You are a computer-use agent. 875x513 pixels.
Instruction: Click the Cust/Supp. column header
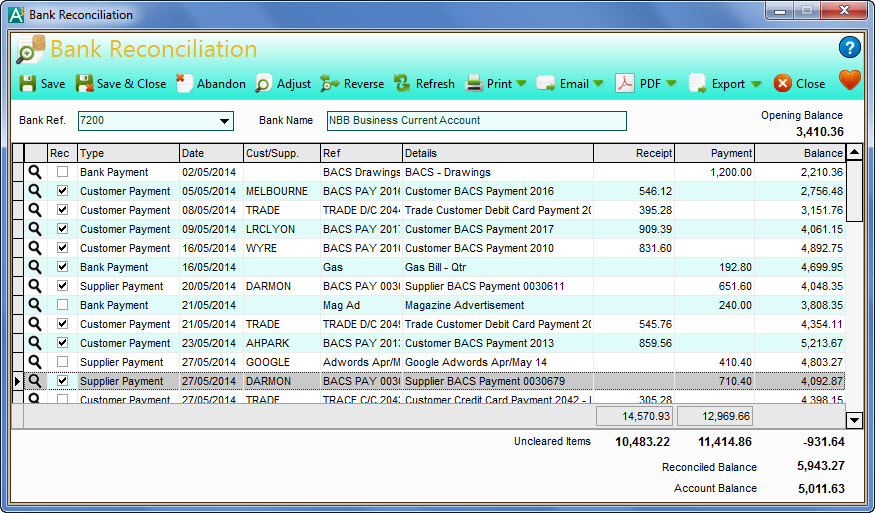pyautogui.click(x=281, y=153)
